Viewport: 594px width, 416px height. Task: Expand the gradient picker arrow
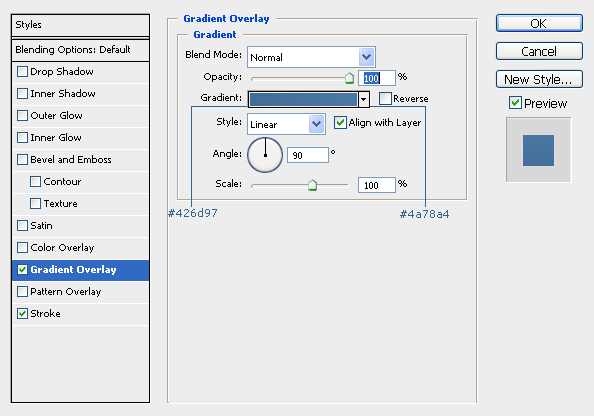[364, 99]
